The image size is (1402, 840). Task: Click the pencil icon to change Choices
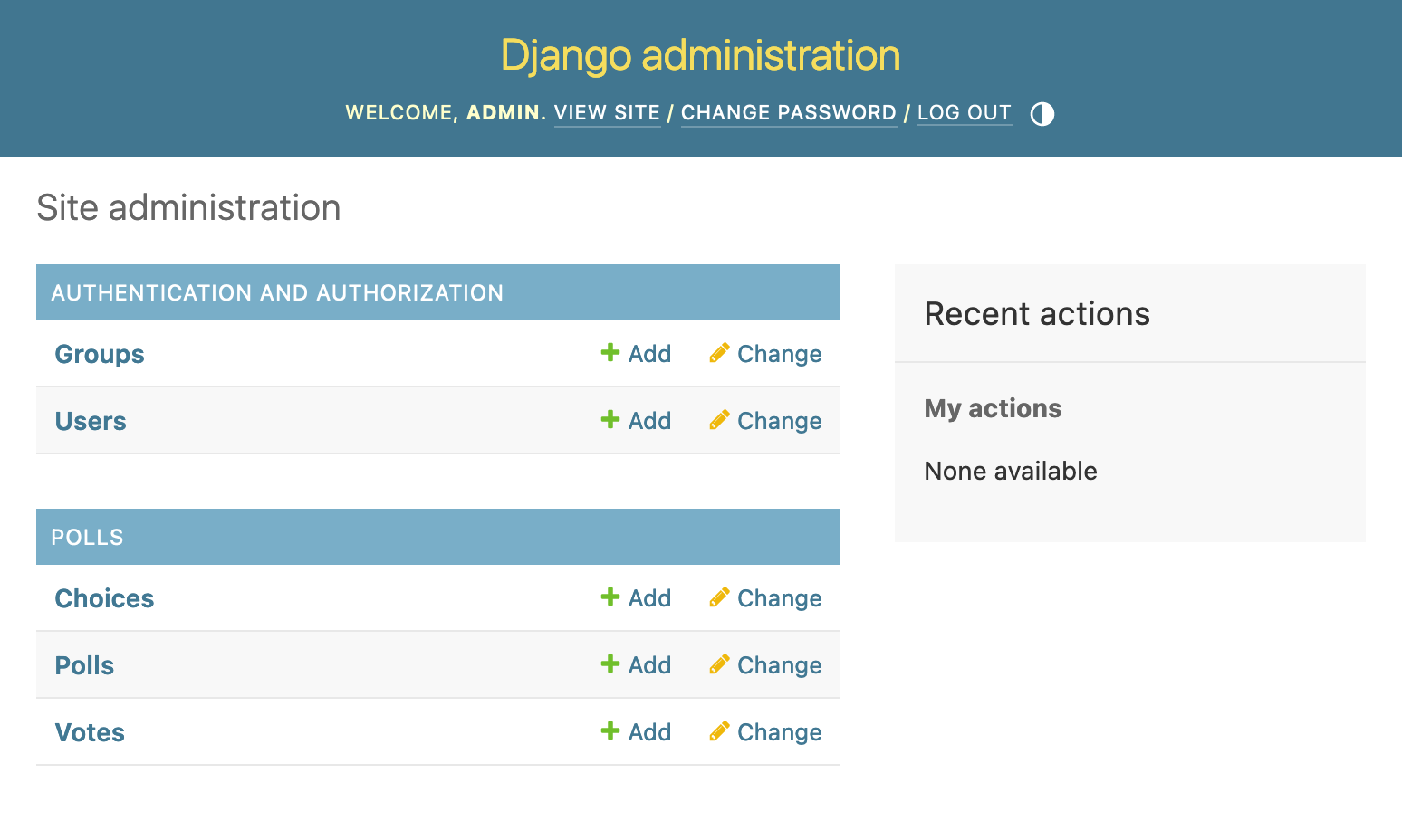[x=719, y=597]
